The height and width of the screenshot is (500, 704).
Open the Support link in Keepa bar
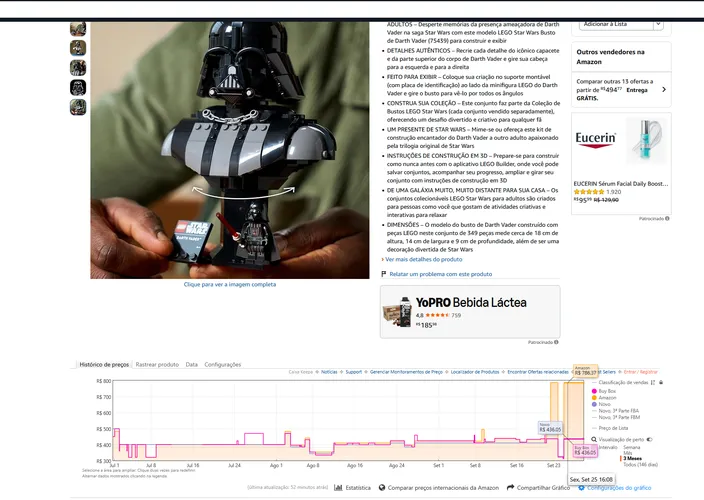[x=354, y=372]
